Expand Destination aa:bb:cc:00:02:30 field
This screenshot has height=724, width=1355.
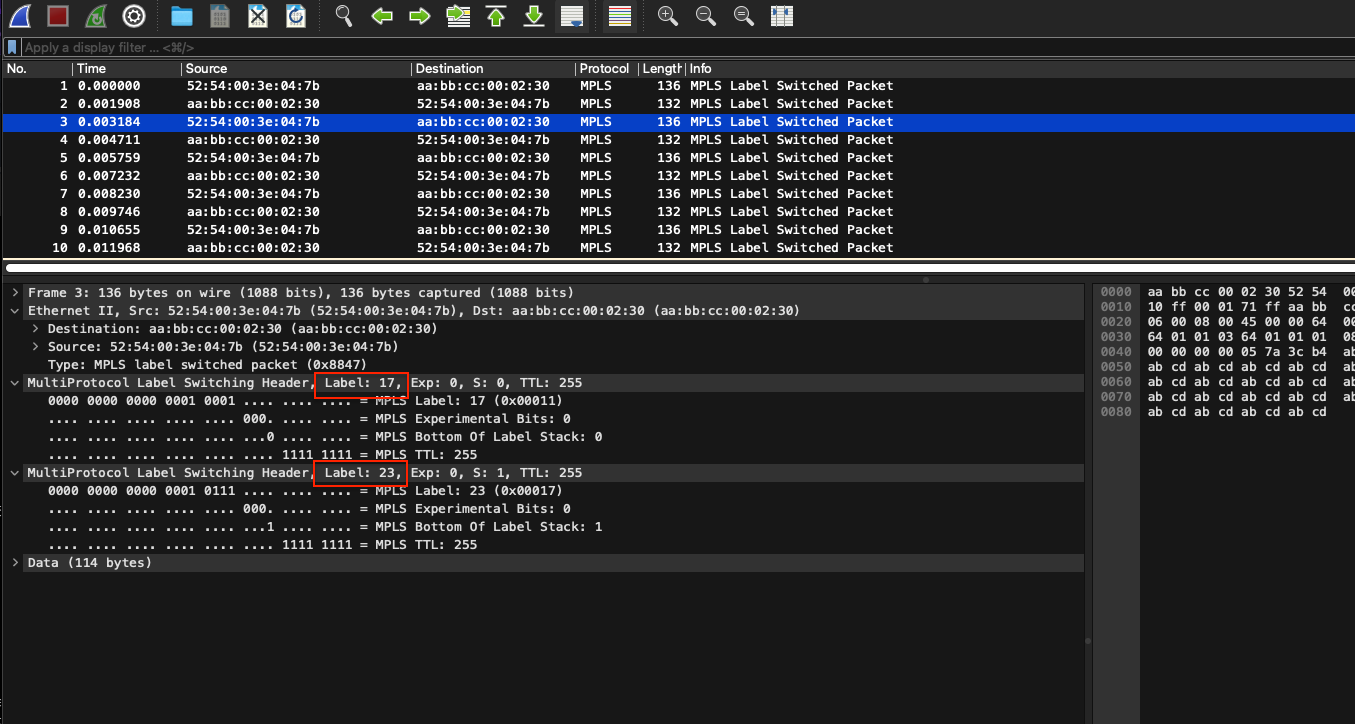[x=35, y=329]
